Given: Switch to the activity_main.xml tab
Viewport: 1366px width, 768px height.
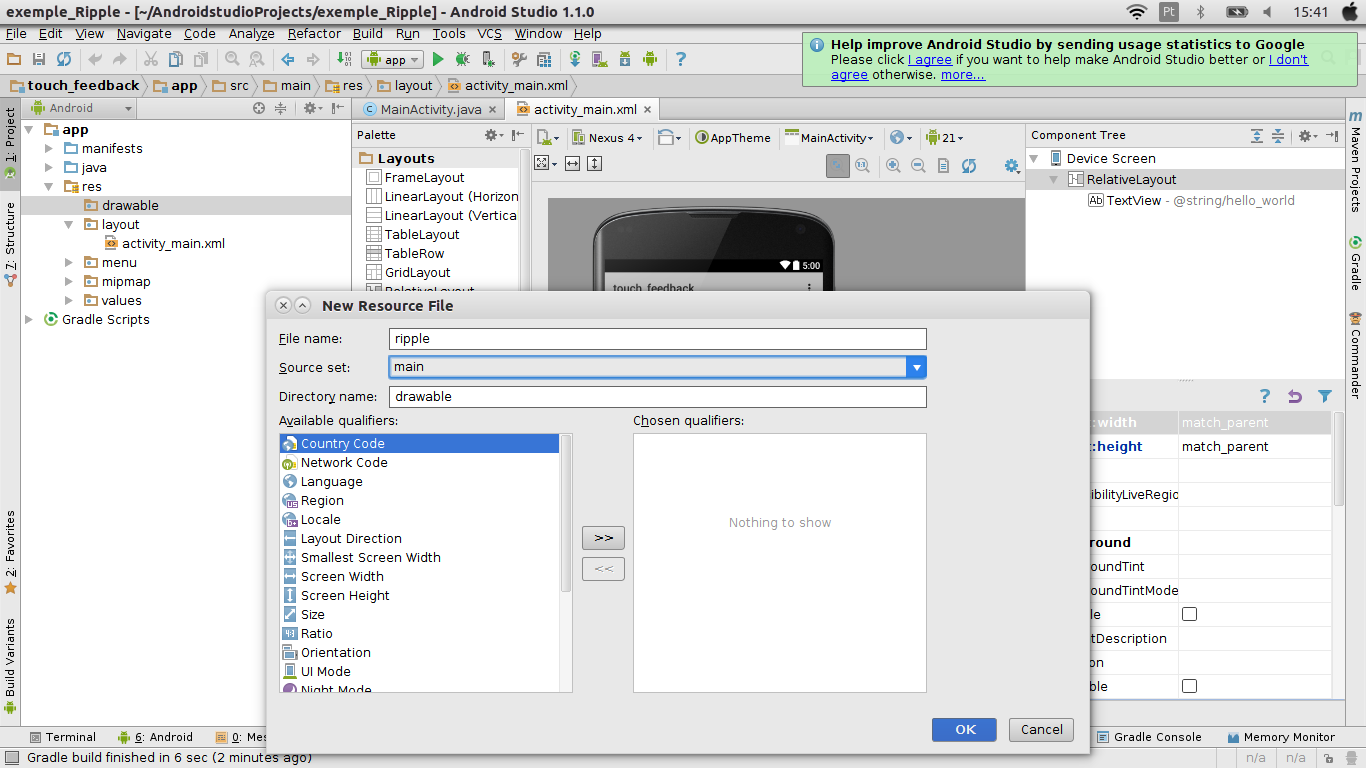Looking at the screenshot, I should pos(584,110).
